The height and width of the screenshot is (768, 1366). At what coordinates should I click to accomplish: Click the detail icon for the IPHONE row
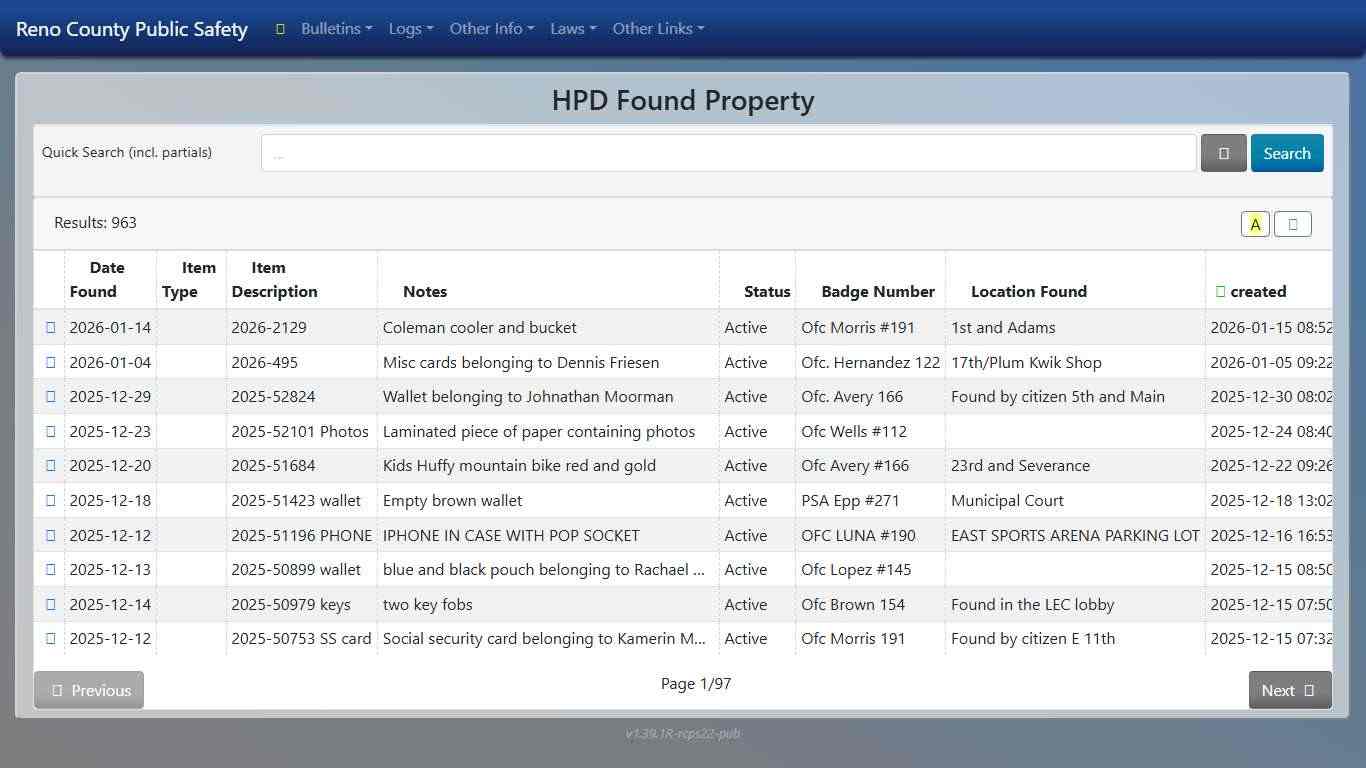point(50,535)
